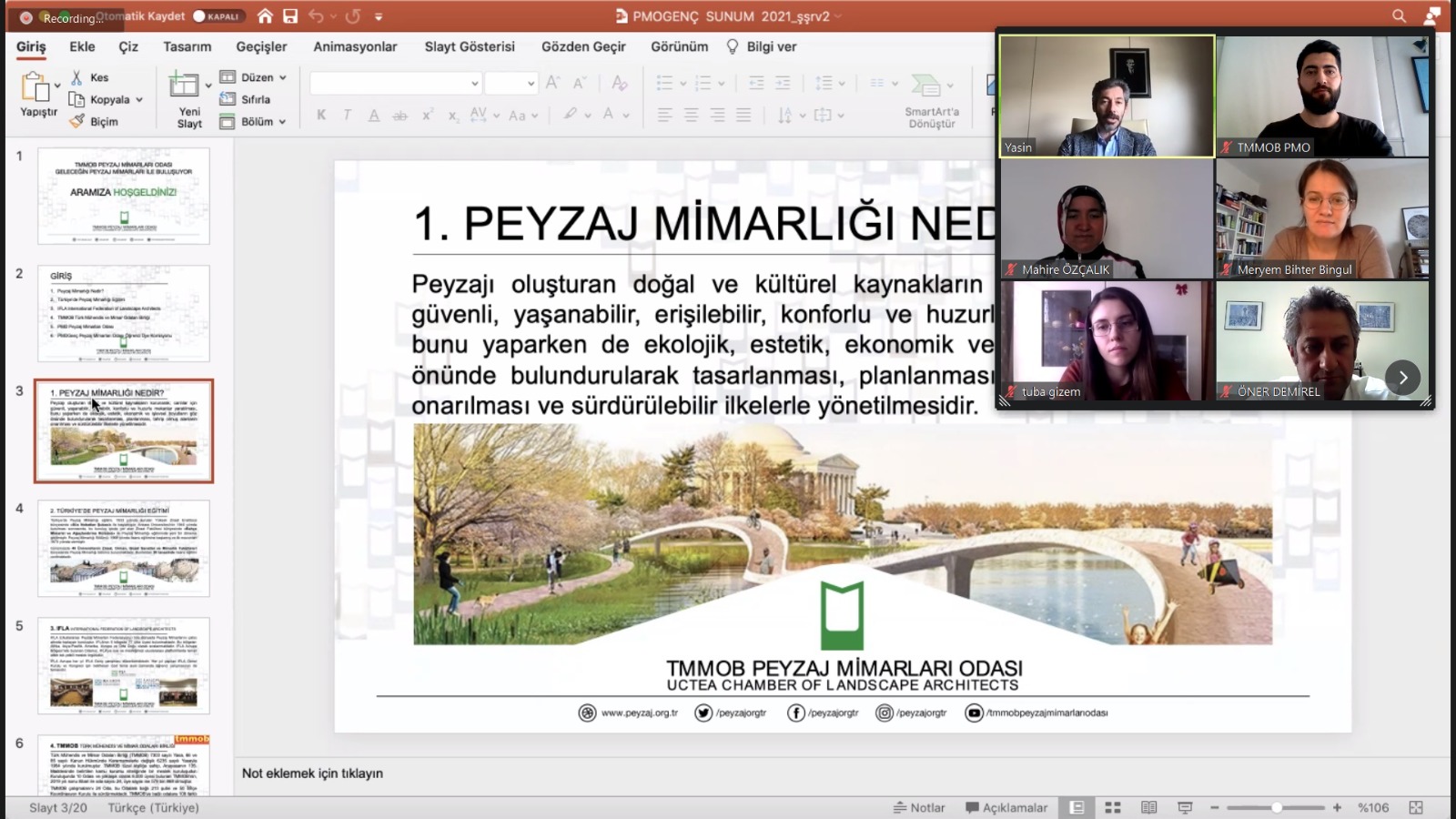The image size is (1456, 819).
Task: Switch to slide sorter view icon
Action: click(1112, 807)
